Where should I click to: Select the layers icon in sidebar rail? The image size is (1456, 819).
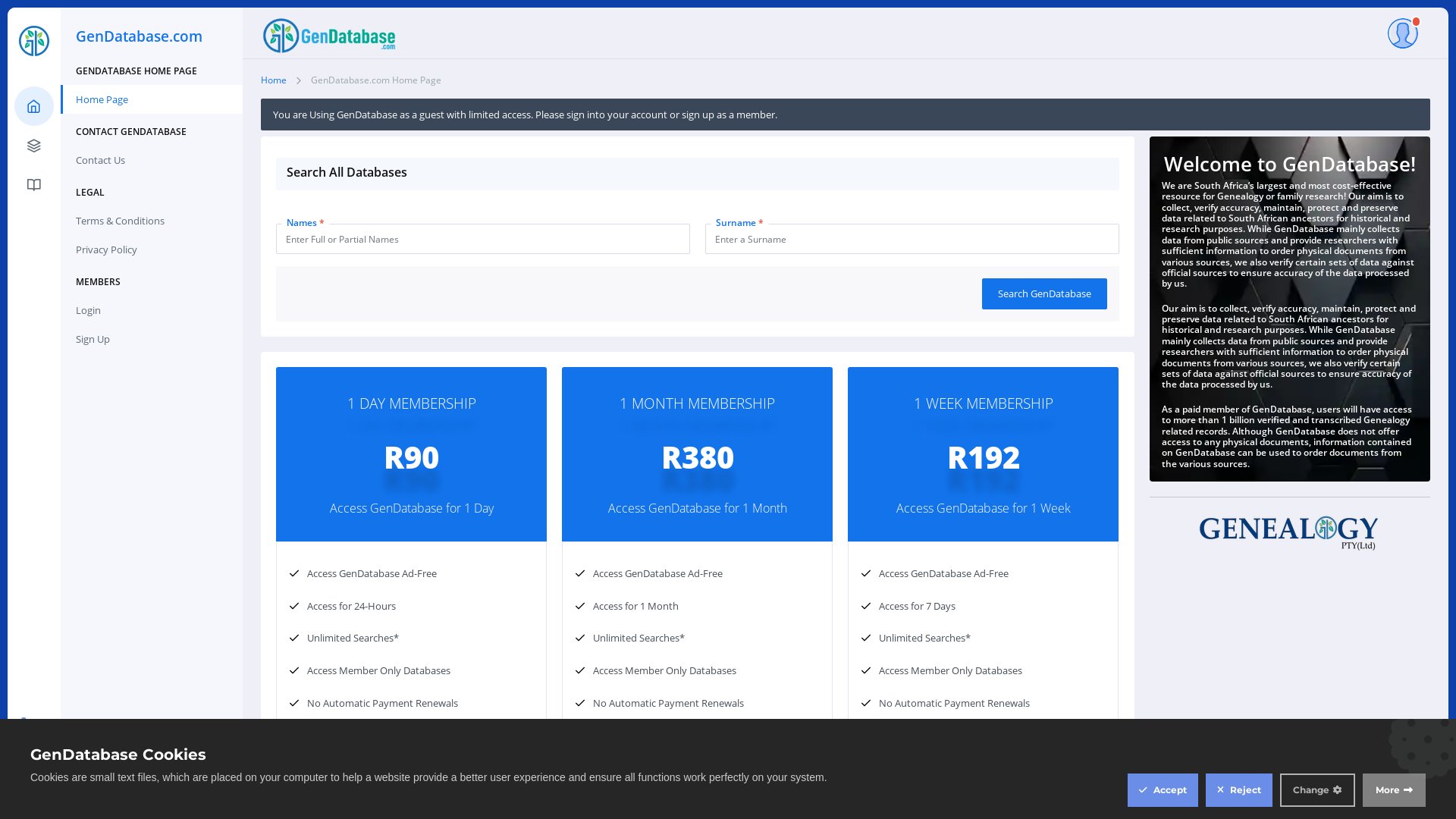(x=34, y=146)
